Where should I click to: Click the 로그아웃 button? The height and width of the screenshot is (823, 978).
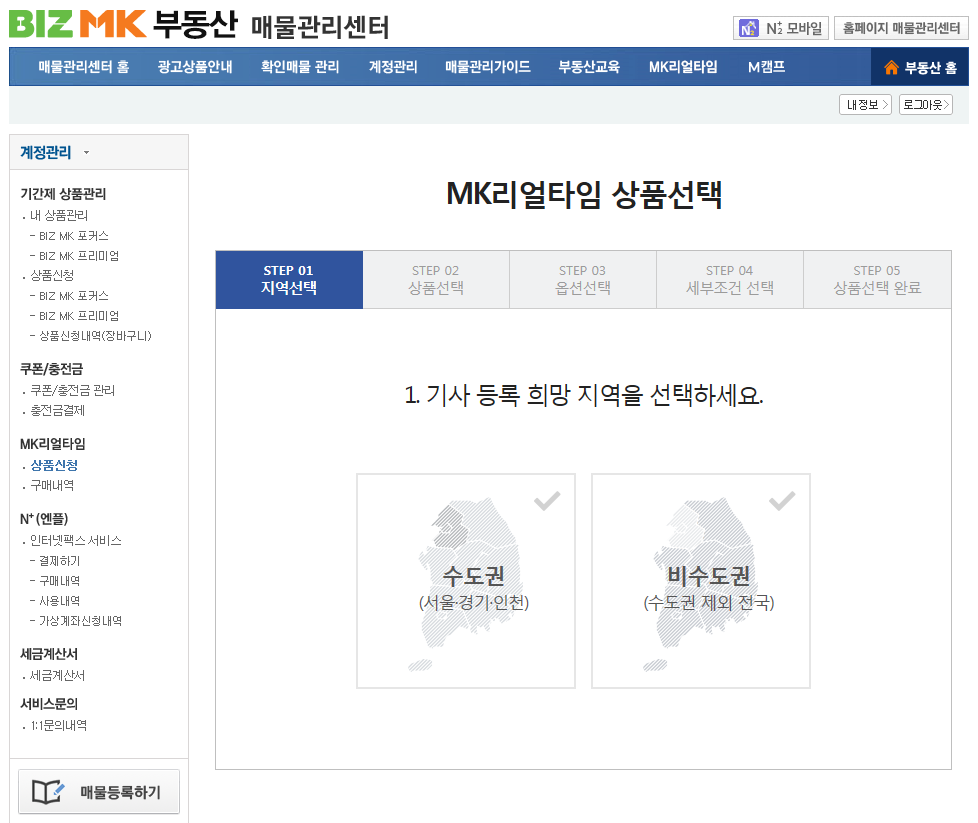click(926, 105)
